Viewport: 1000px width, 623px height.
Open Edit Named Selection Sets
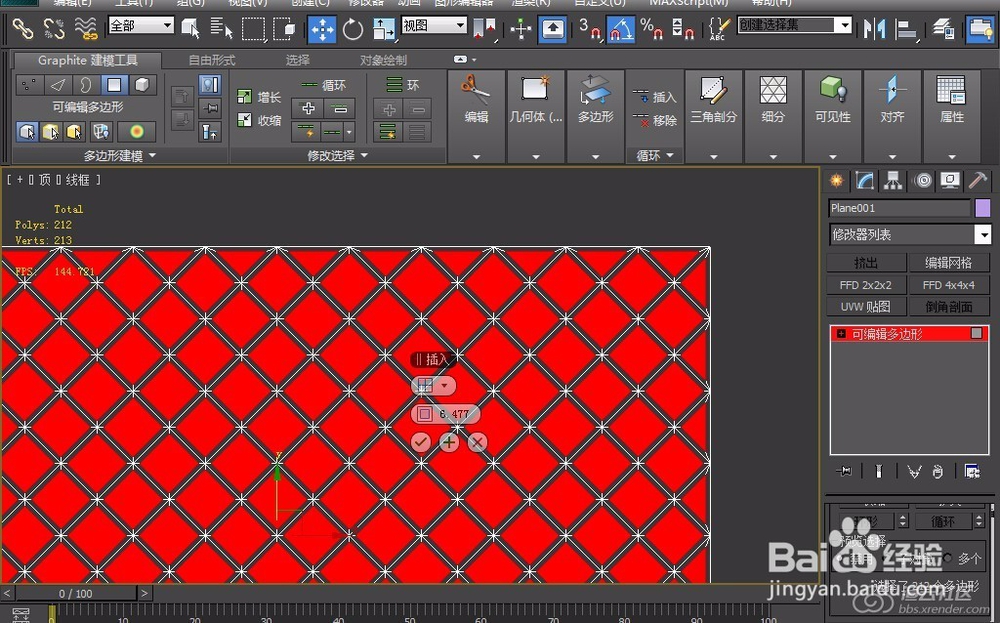tap(719, 29)
